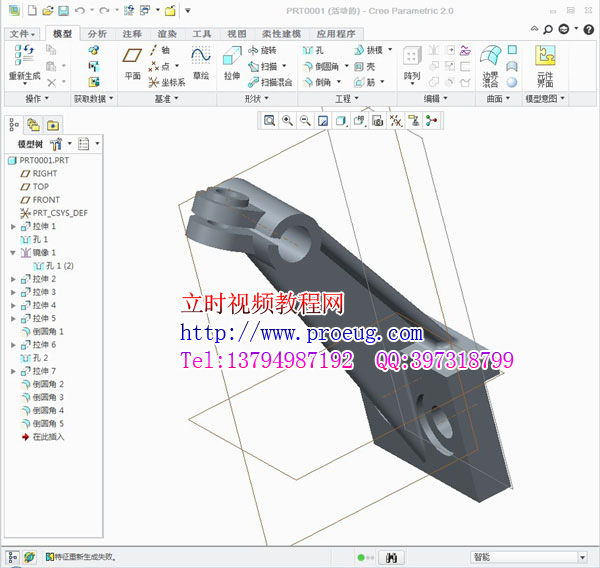The height and width of the screenshot is (568, 600).
Task: Click the Sweep (扫描) button
Action: [x=262, y=67]
